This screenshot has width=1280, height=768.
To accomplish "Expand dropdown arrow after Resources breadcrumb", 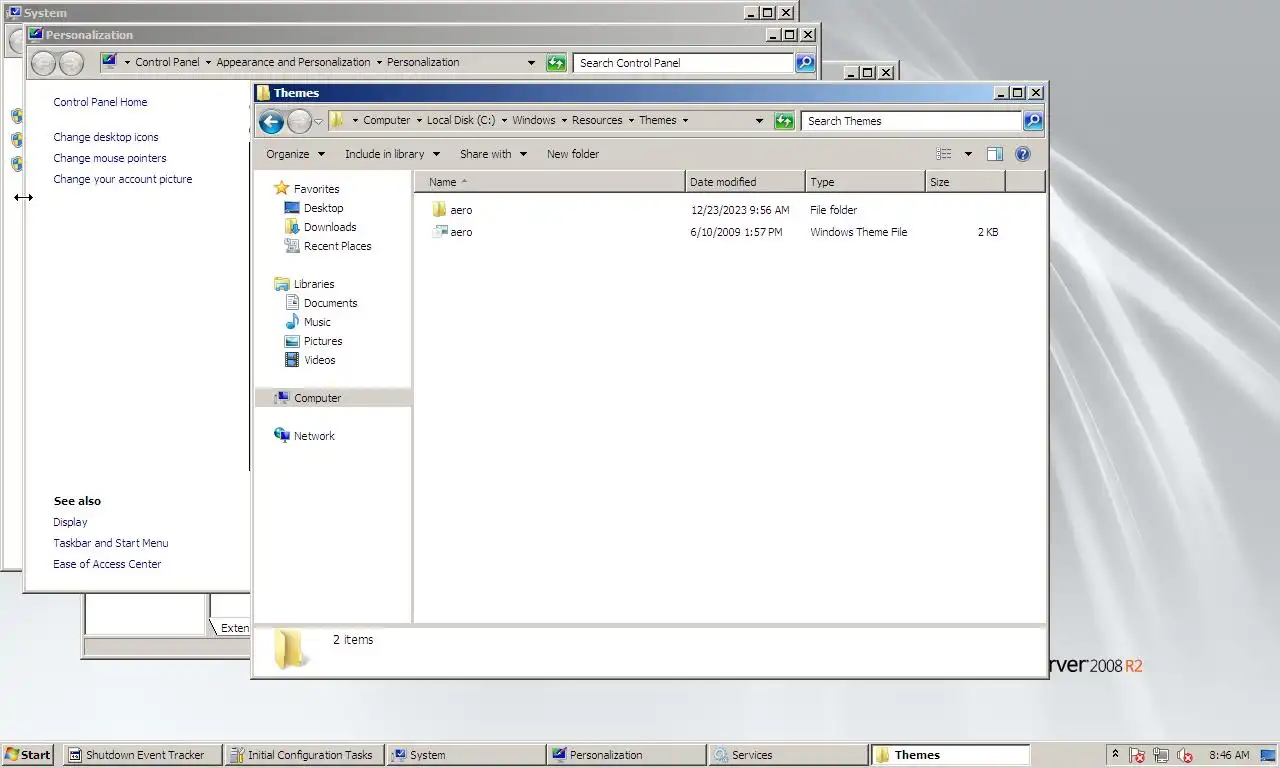I will tap(631, 121).
